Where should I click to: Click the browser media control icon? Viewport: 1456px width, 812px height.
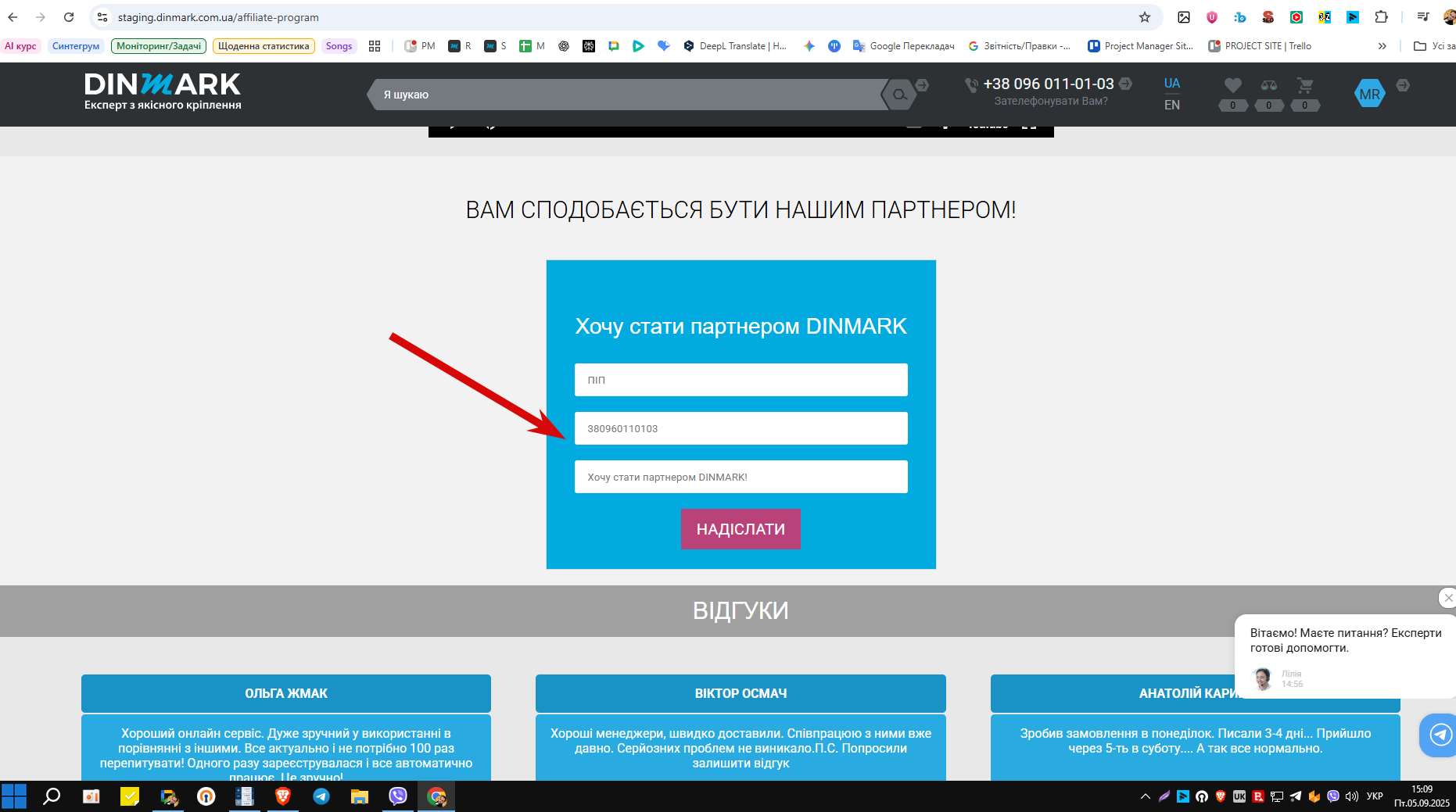tap(1423, 17)
